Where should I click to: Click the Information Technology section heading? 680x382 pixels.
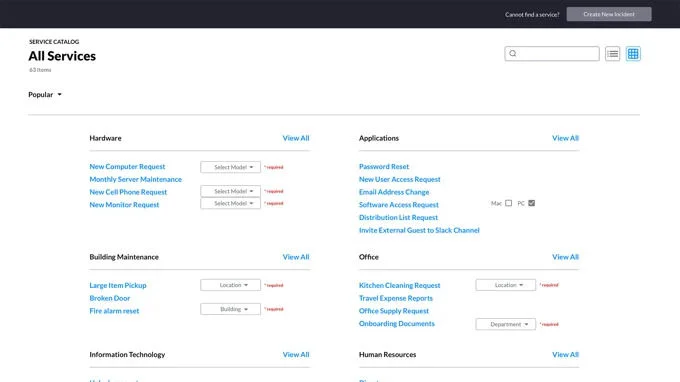click(127, 354)
